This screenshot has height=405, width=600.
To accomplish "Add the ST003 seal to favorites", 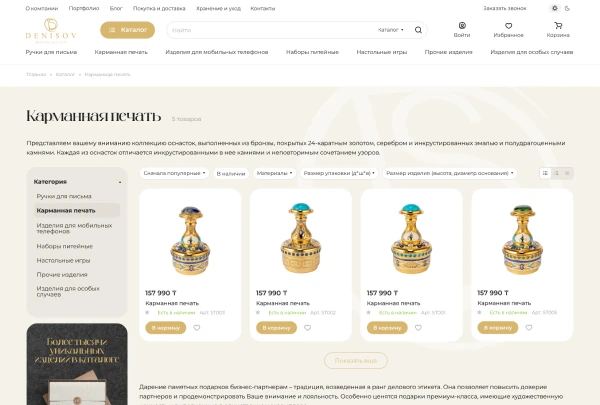I will (x=197, y=328).
